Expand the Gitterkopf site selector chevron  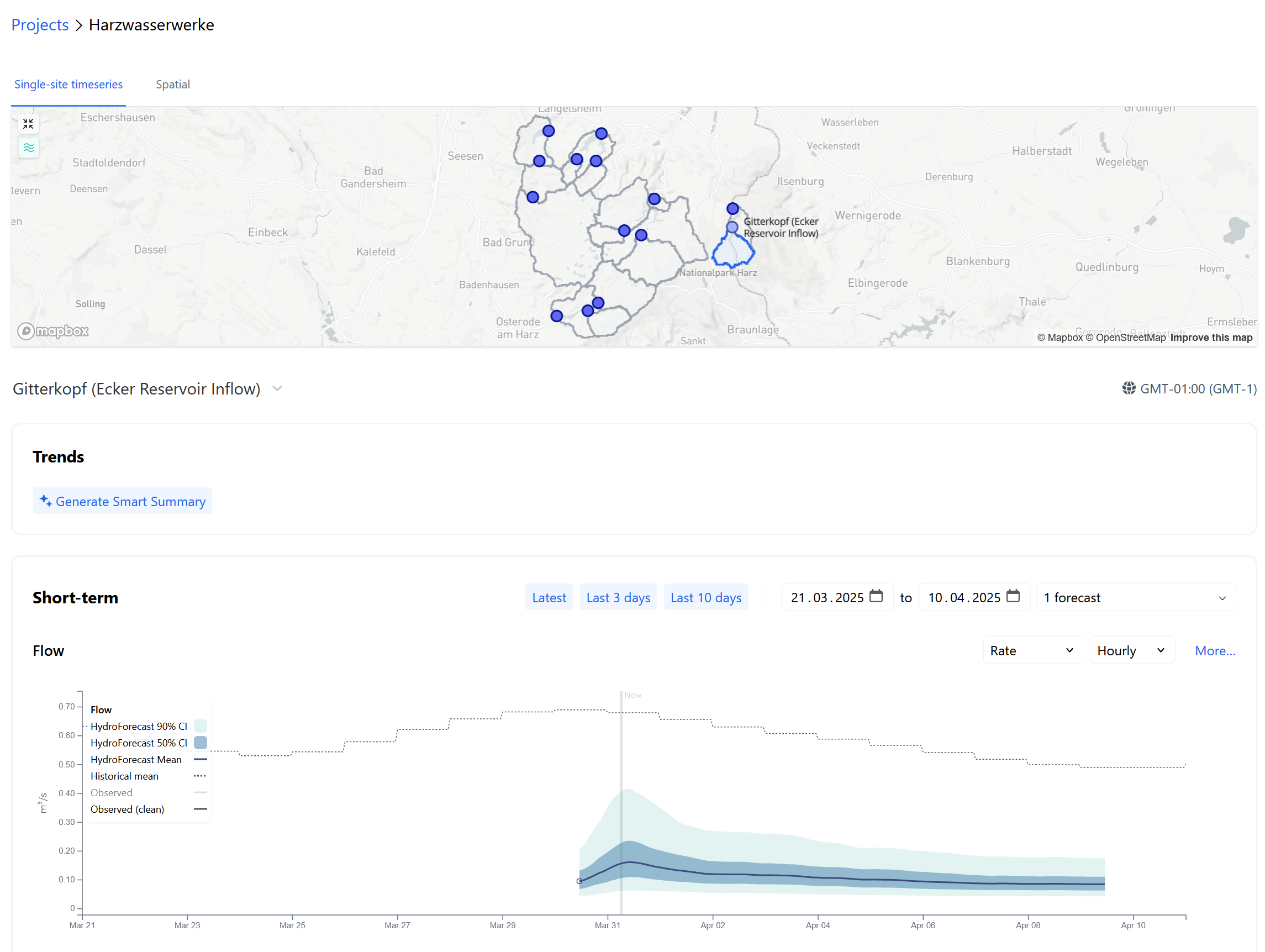tap(277, 388)
